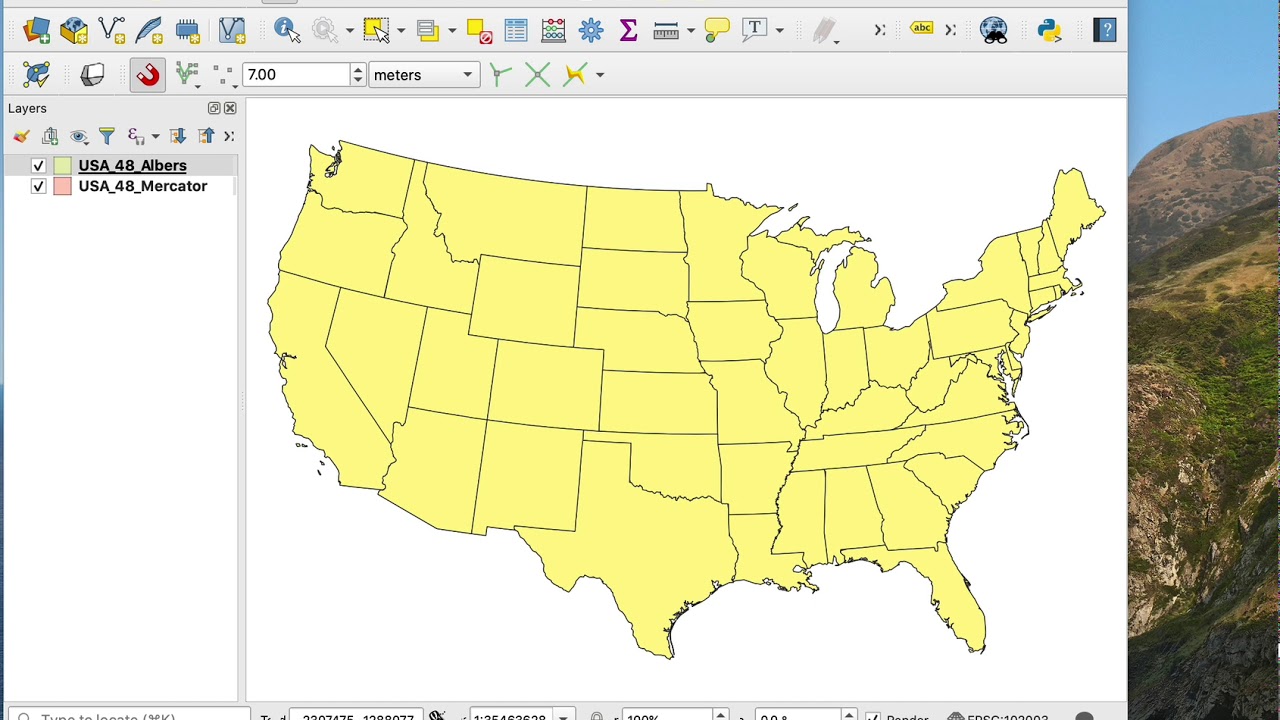This screenshot has height=720, width=1280.
Task: Open the Processing Toolbox gear icon
Action: pyautogui.click(x=591, y=30)
